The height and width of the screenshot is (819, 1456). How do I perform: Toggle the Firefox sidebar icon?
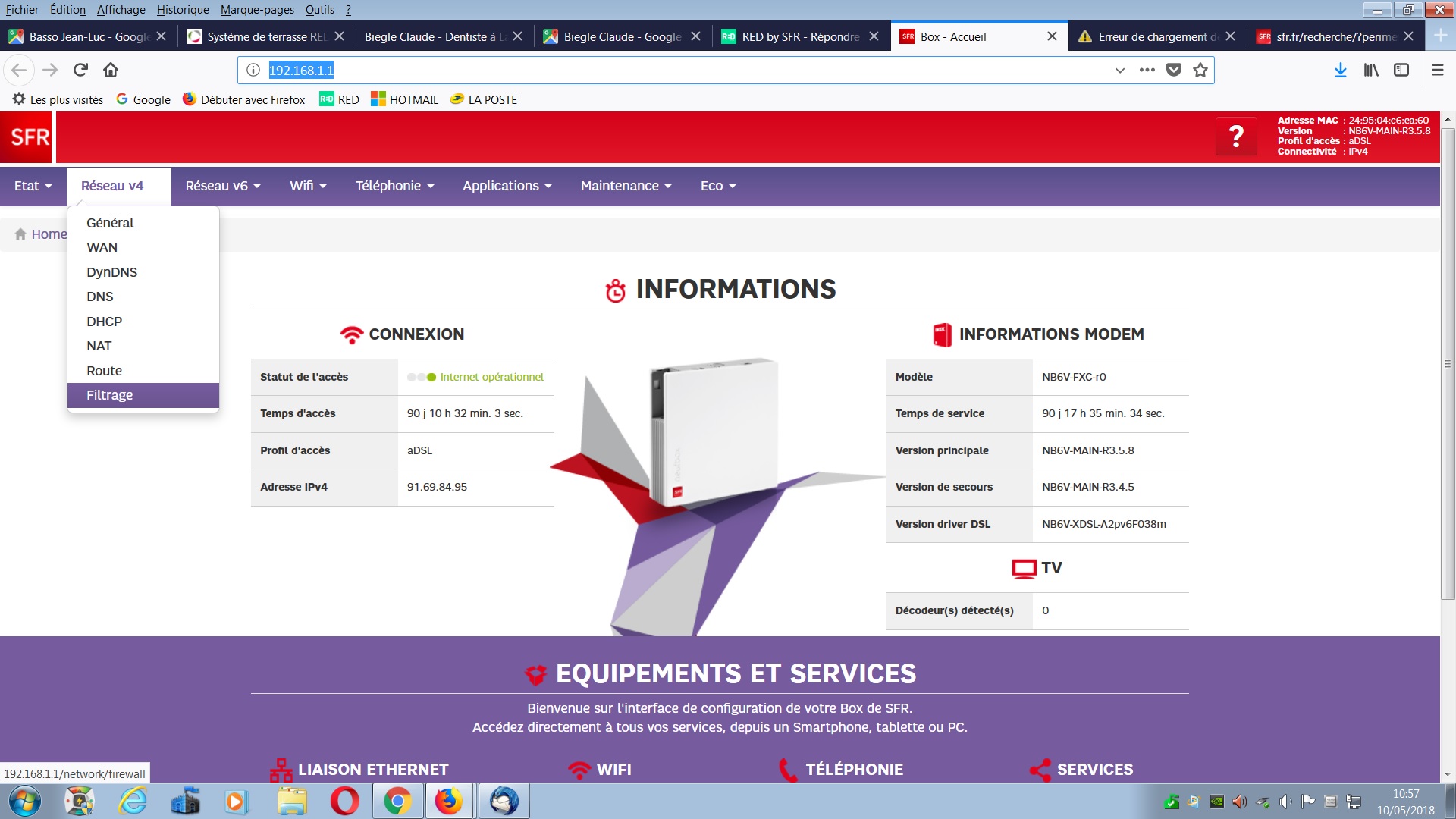(1401, 70)
